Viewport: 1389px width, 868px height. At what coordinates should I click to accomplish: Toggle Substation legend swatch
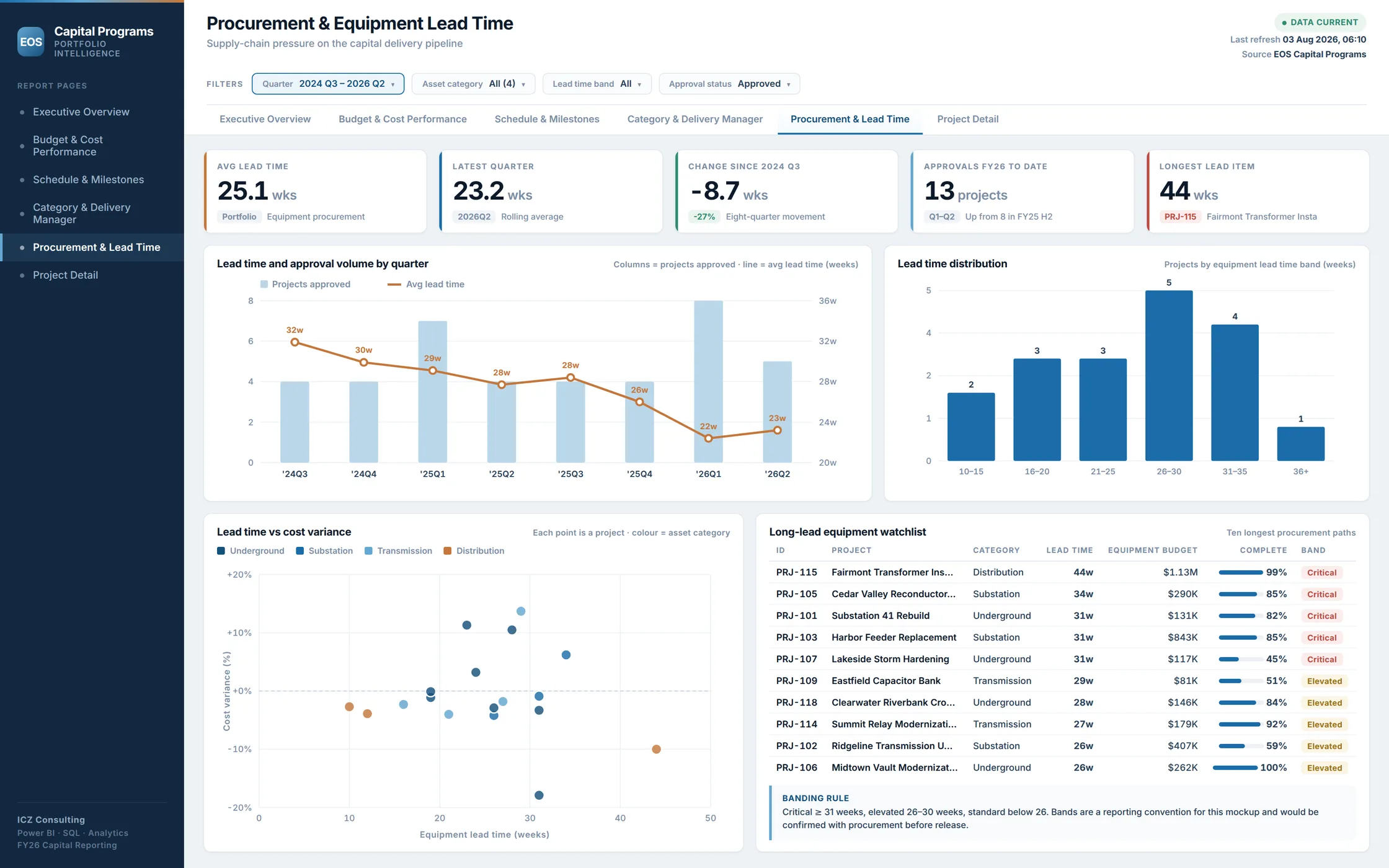(300, 551)
